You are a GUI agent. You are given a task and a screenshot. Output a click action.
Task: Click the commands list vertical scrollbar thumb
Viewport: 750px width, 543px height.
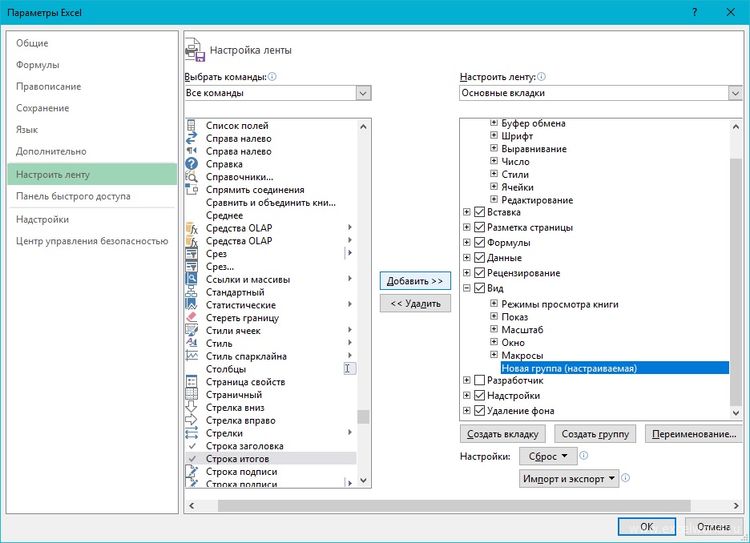point(363,417)
